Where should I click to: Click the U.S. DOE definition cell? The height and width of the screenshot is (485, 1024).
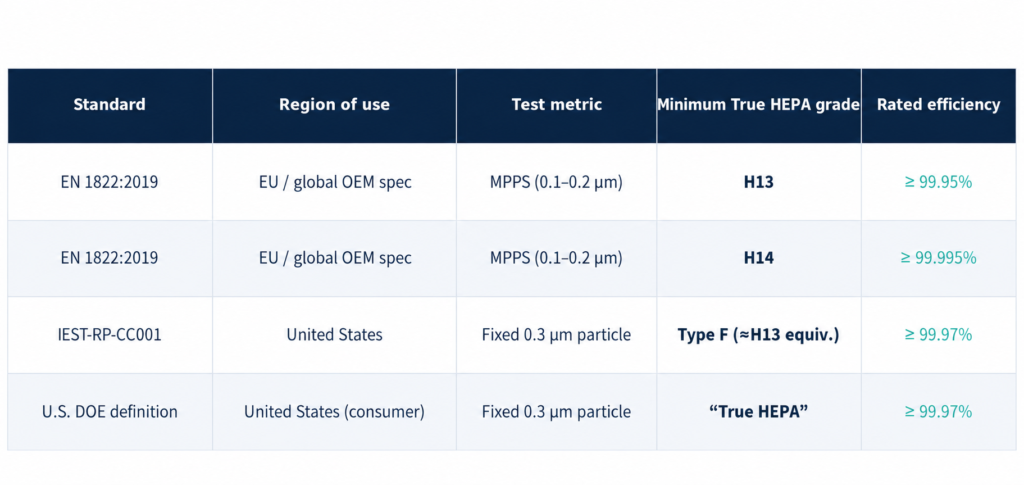click(109, 412)
